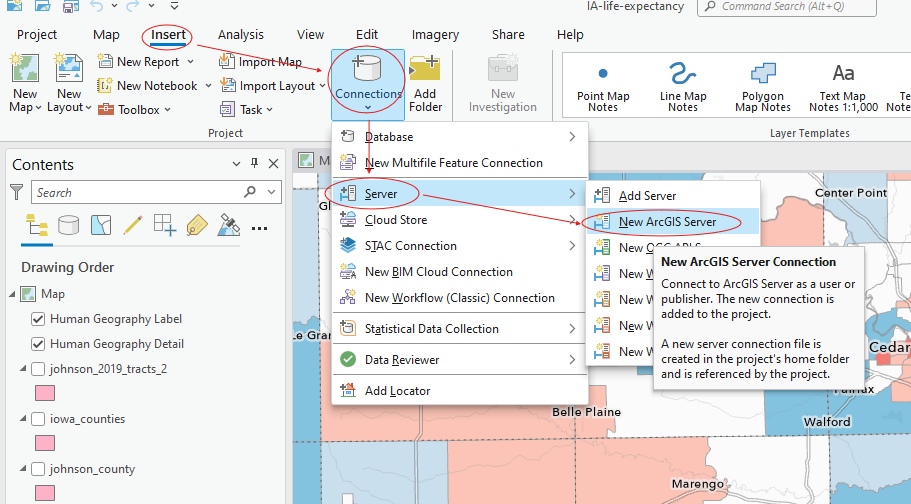Collapse the Map tree node
The height and width of the screenshot is (504, 911).
12,295
